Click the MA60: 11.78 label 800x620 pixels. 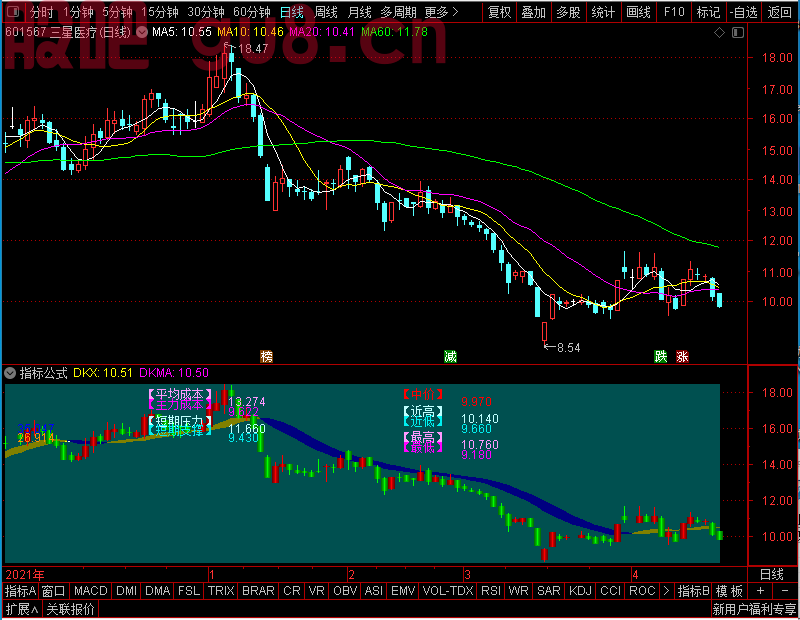pyautogui.click(x=394, y=32)
